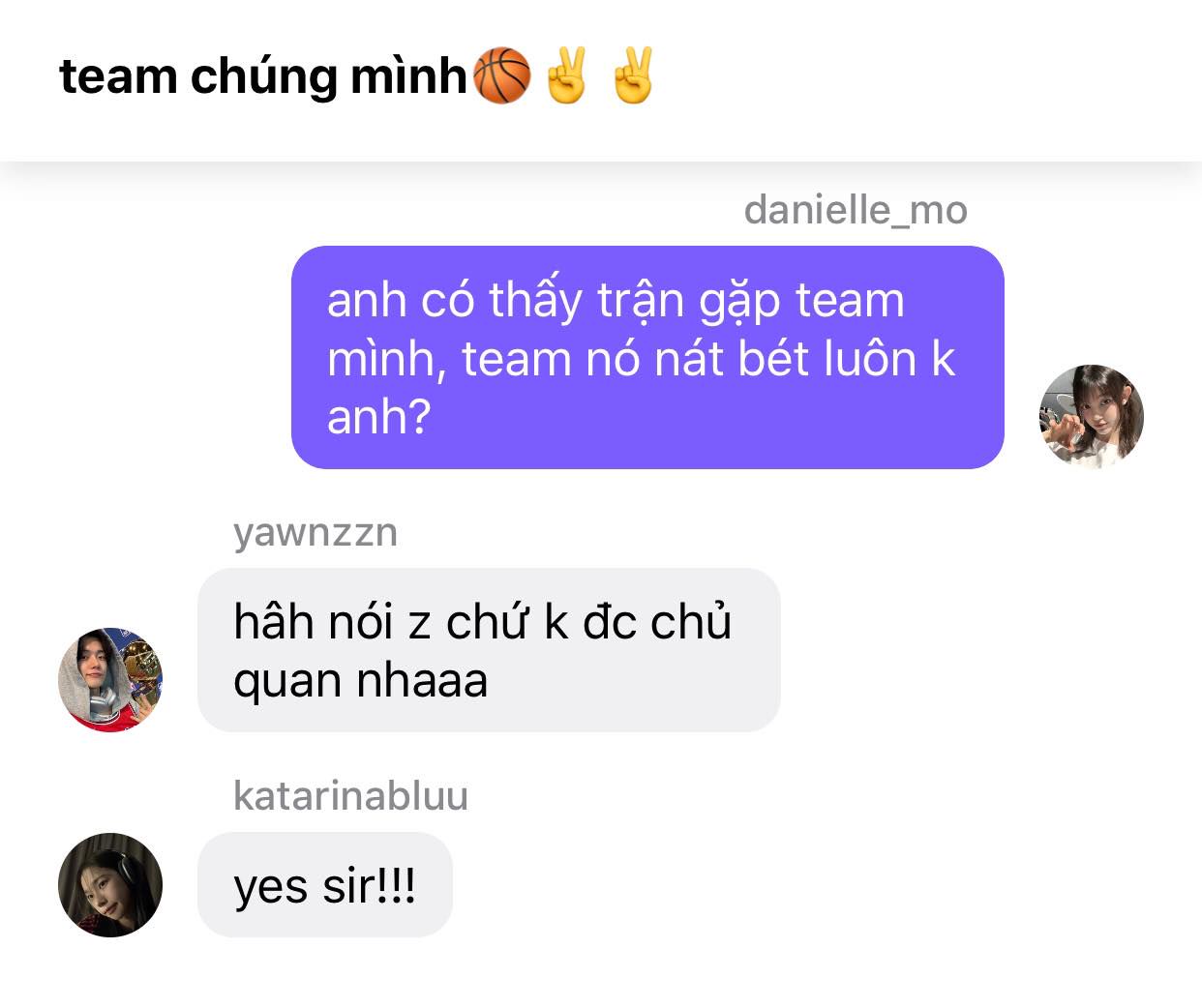Open yawnzzn's hooded avatar
The width and height of the screenshot is (1202, 1008).
click(x=110, y=679)
